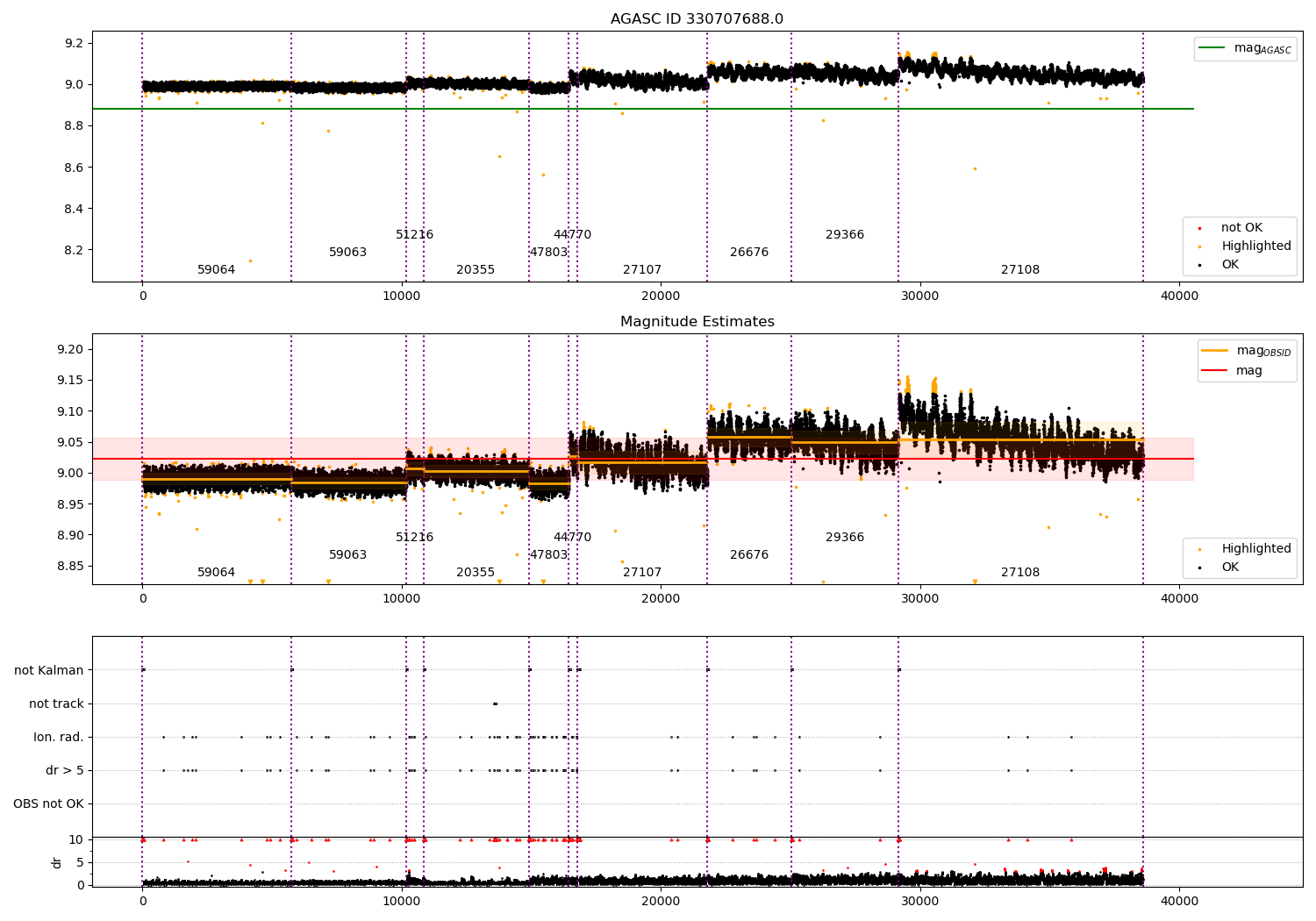Click "Highlighted" in the Magnitude Estimates legend
Image resolution: width=1316 pixels, height=921 pixels.
tap(1245, 549)
